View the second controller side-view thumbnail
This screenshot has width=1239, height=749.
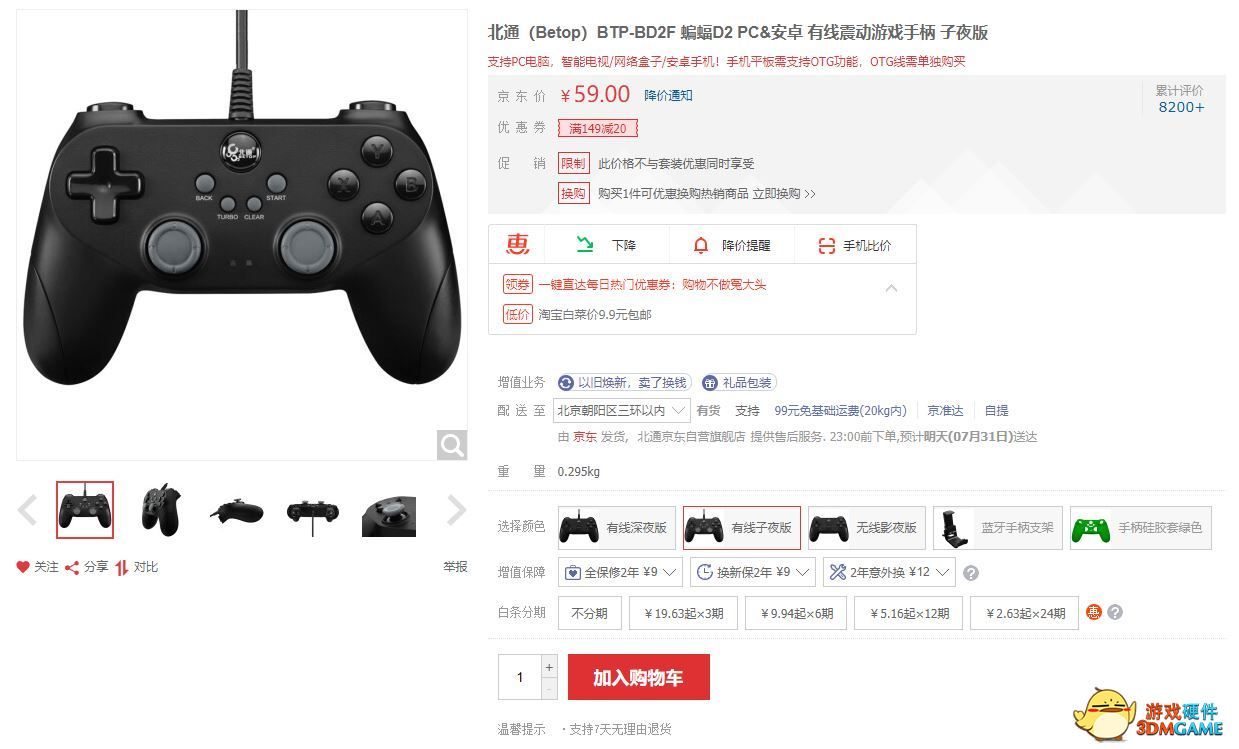[x=161, y=510]
